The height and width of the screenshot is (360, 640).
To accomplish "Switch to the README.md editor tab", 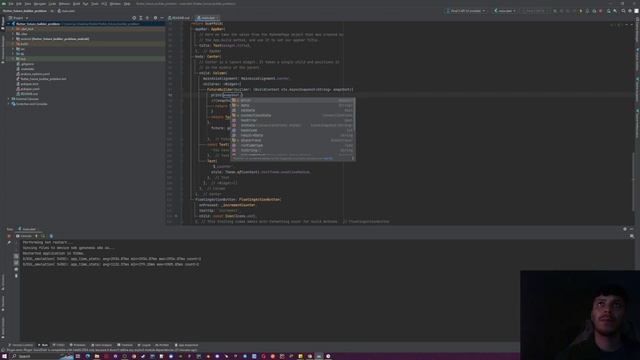I will (x=180, y=18).
